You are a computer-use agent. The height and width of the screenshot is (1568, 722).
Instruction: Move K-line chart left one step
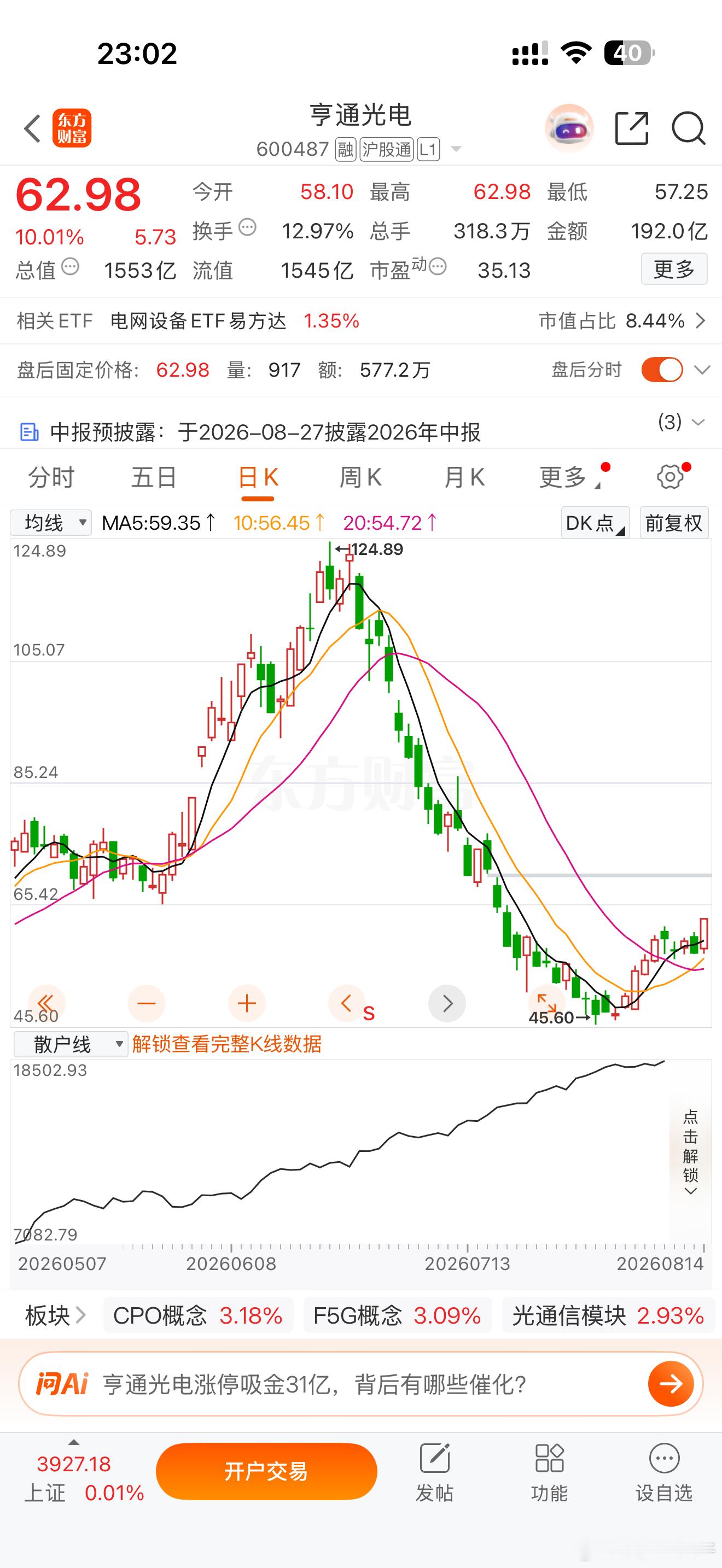click(x=346, y=1003)
